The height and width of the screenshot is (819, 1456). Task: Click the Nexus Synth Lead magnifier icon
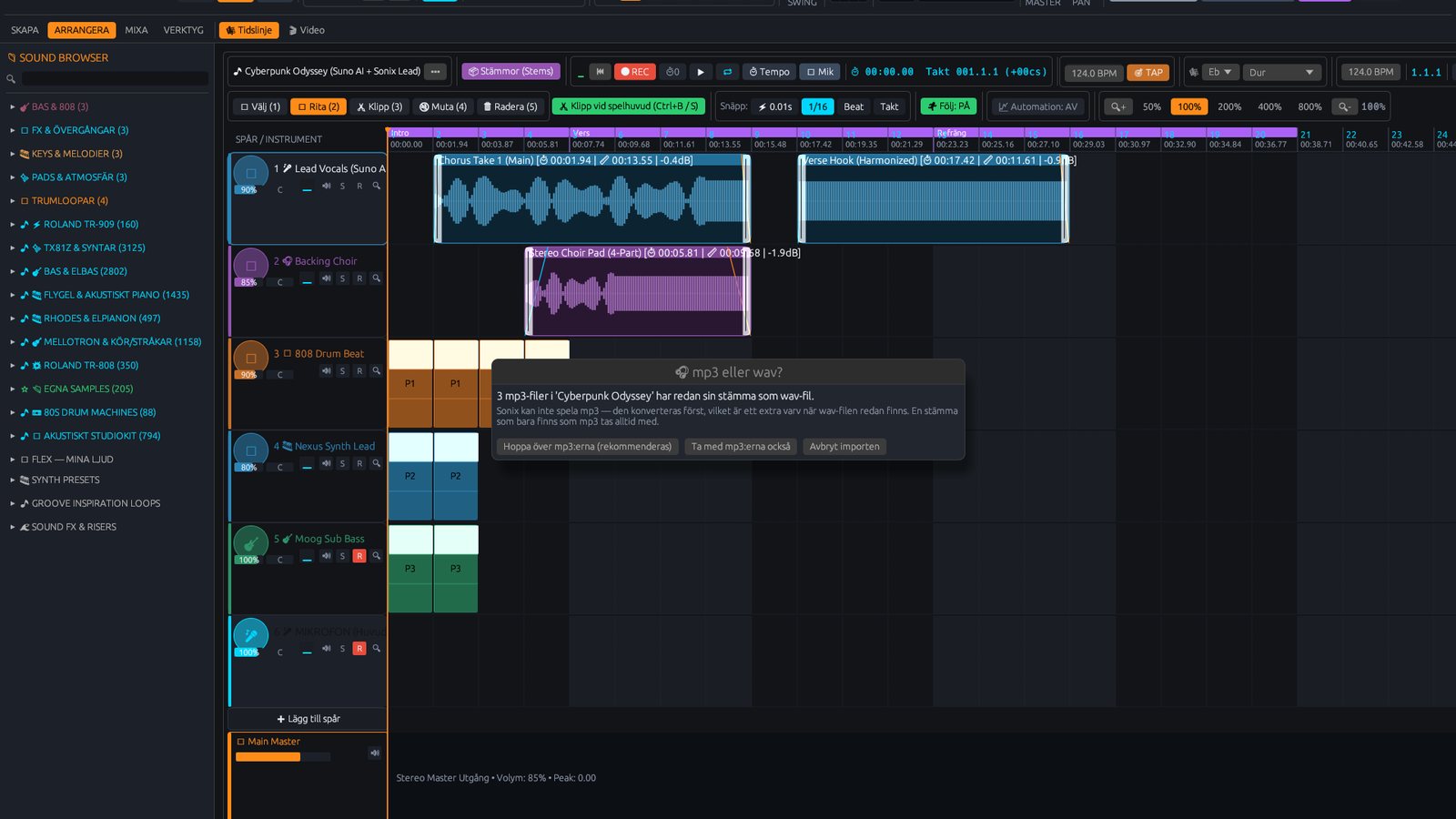(376, 463)
